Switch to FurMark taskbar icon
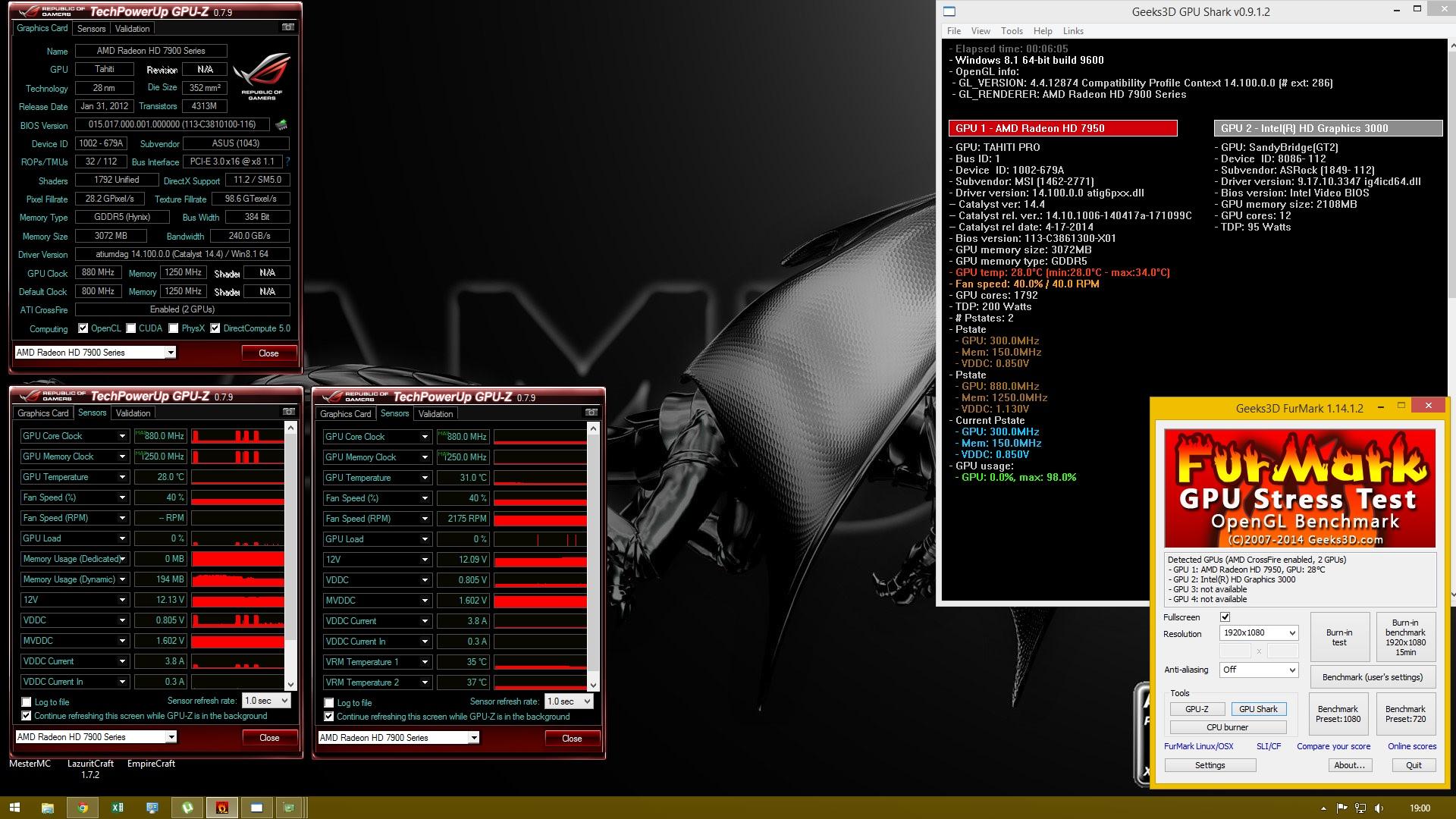The width and height of the screenshot is (1456, 819). click(222, 808)
